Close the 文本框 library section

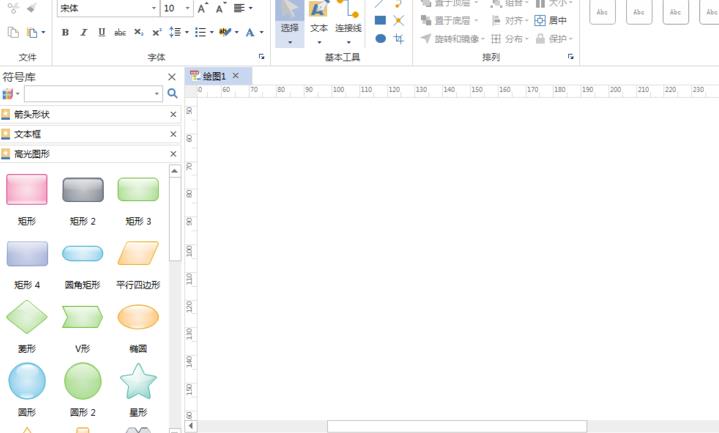[x=173, y=134]
